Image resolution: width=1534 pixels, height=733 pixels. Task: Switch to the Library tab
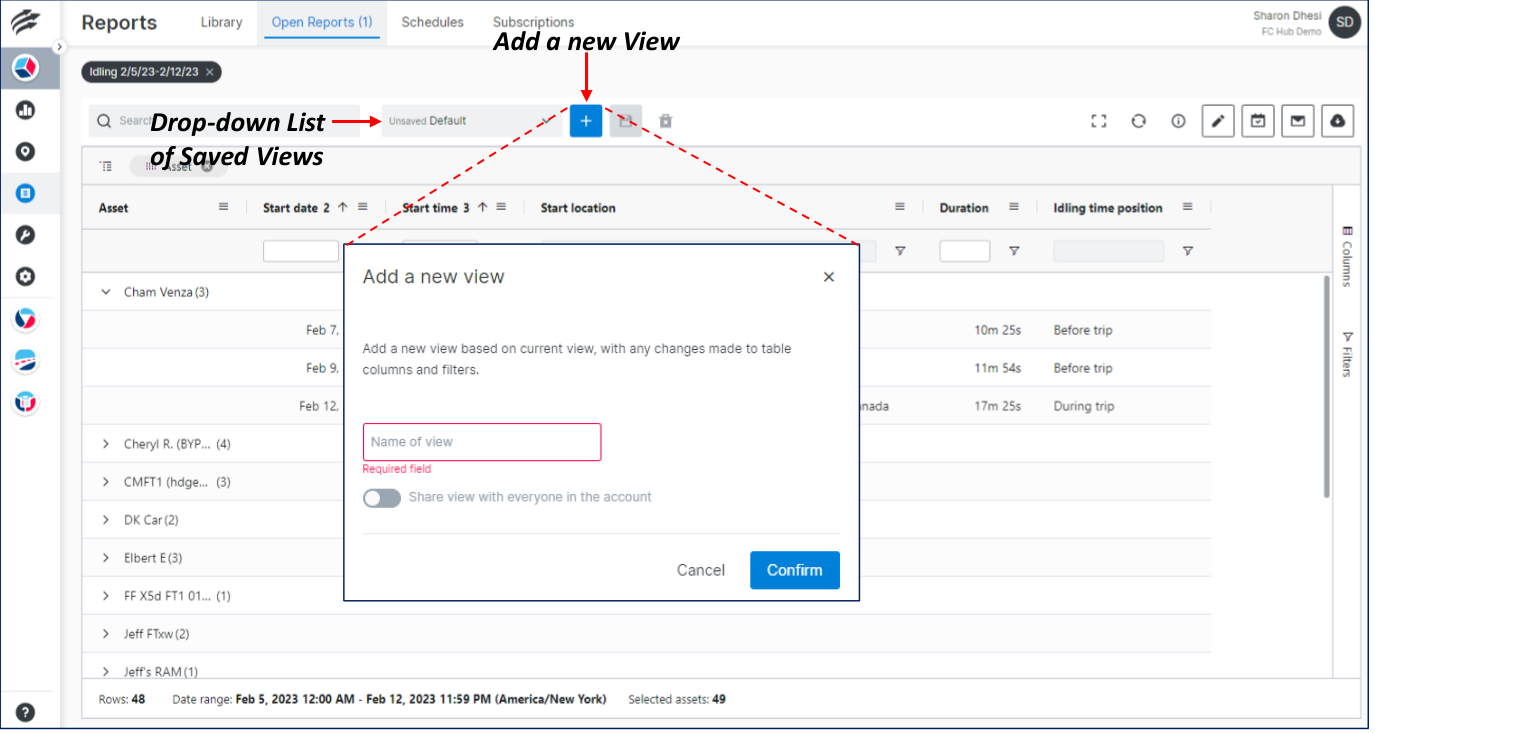point(221,22)
